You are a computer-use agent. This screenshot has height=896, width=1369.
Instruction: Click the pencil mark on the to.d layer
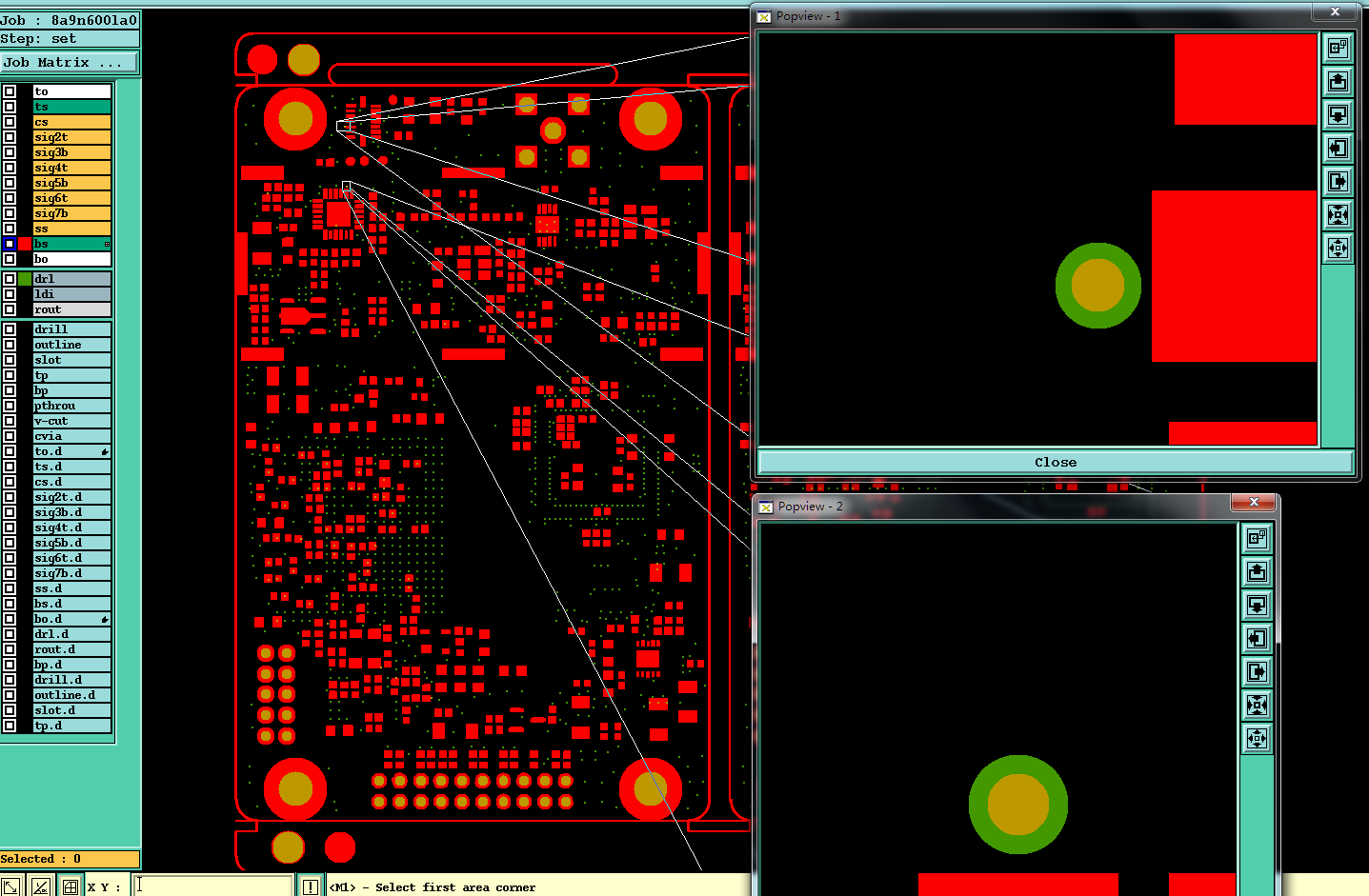click(105, 451)
